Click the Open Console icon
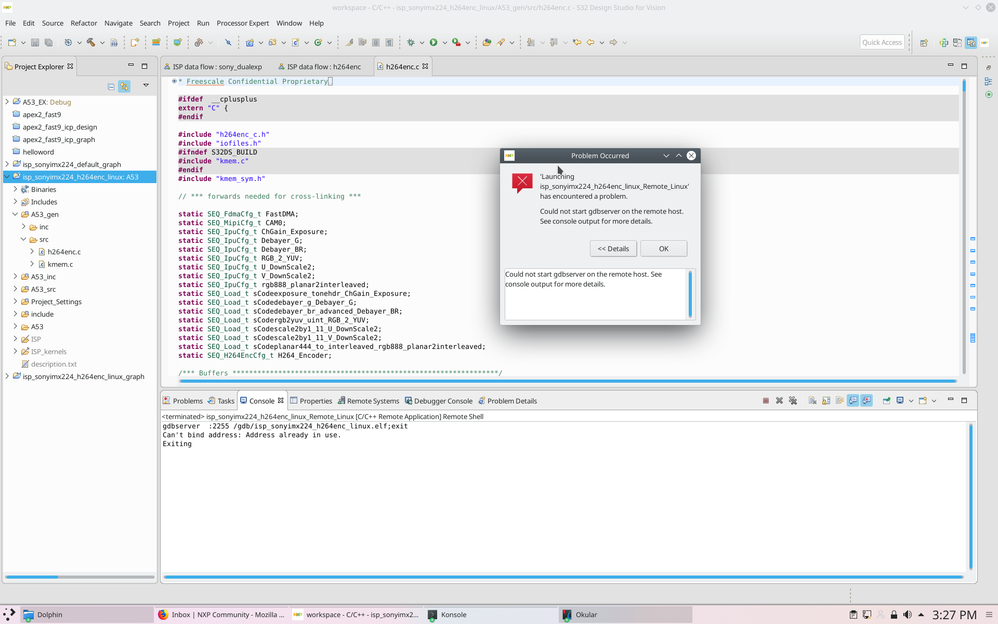 923,401
